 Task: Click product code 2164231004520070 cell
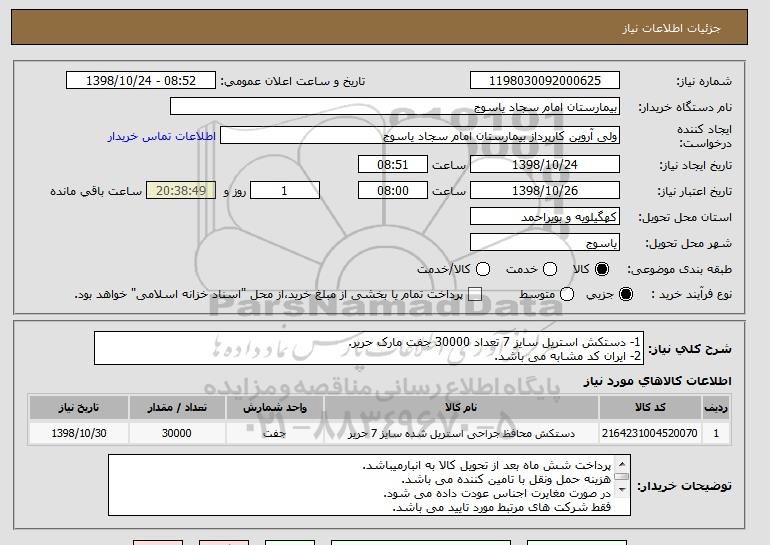(x=650, y=433)
